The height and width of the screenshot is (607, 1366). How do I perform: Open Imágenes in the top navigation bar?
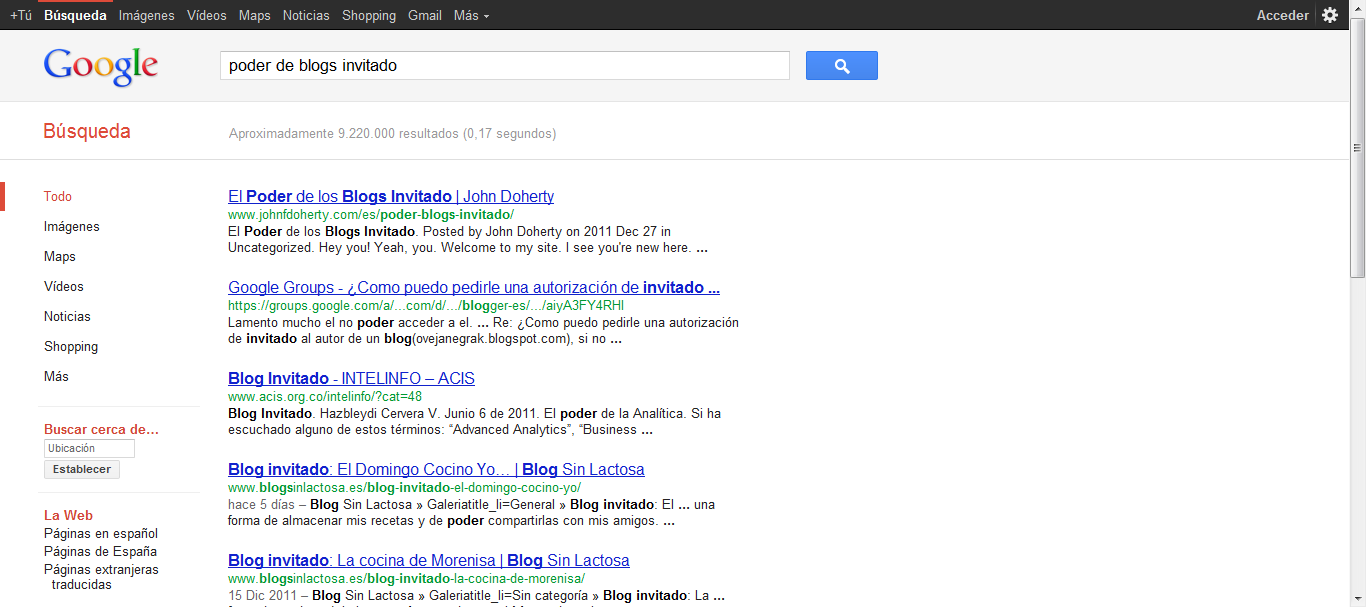click(146, 15)
